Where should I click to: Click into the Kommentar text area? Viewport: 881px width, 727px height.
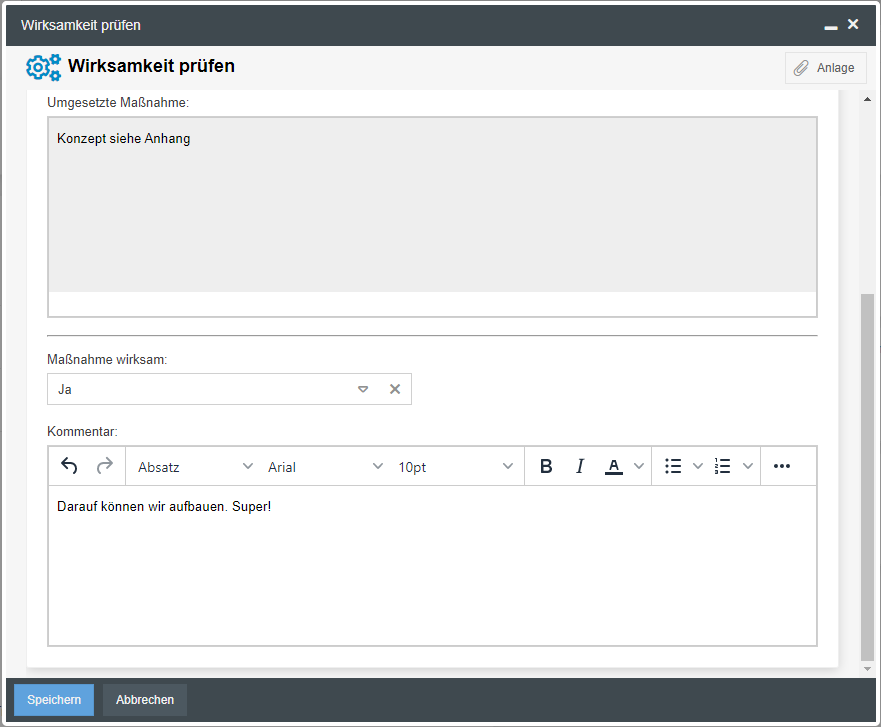pyautogui.click(x=432, y=565)
